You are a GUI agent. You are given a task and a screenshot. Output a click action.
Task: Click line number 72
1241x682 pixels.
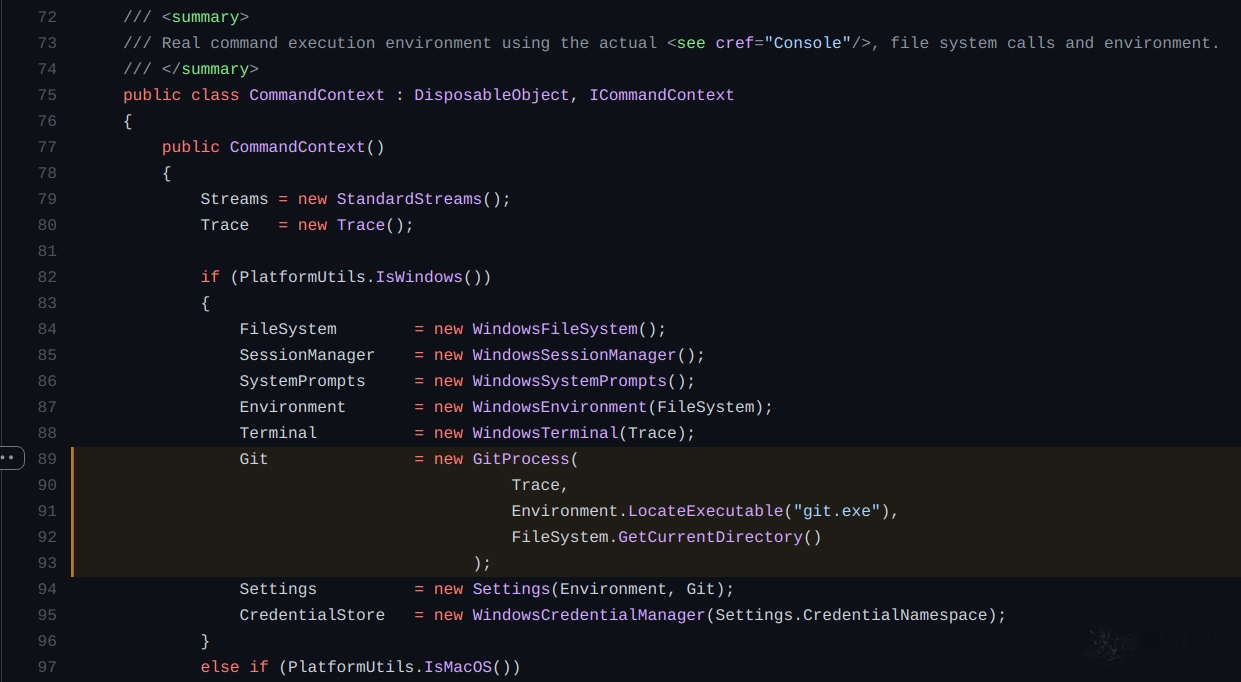pos(47,17)
